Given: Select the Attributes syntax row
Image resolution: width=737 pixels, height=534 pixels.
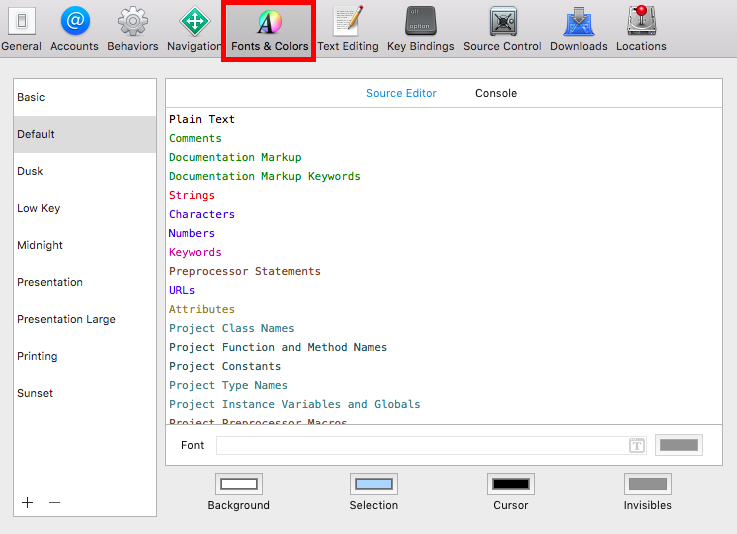Looking at the screenshot, I should coord(444,309).
